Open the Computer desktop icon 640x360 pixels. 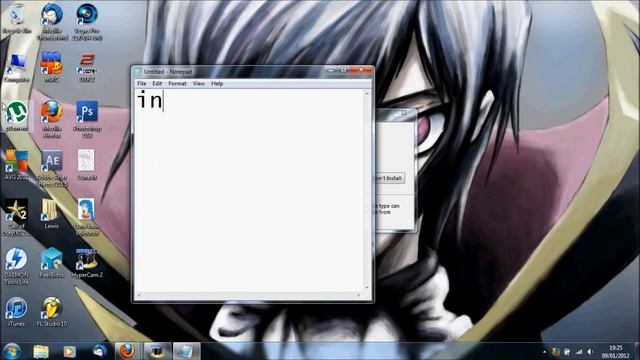[17, 67]
